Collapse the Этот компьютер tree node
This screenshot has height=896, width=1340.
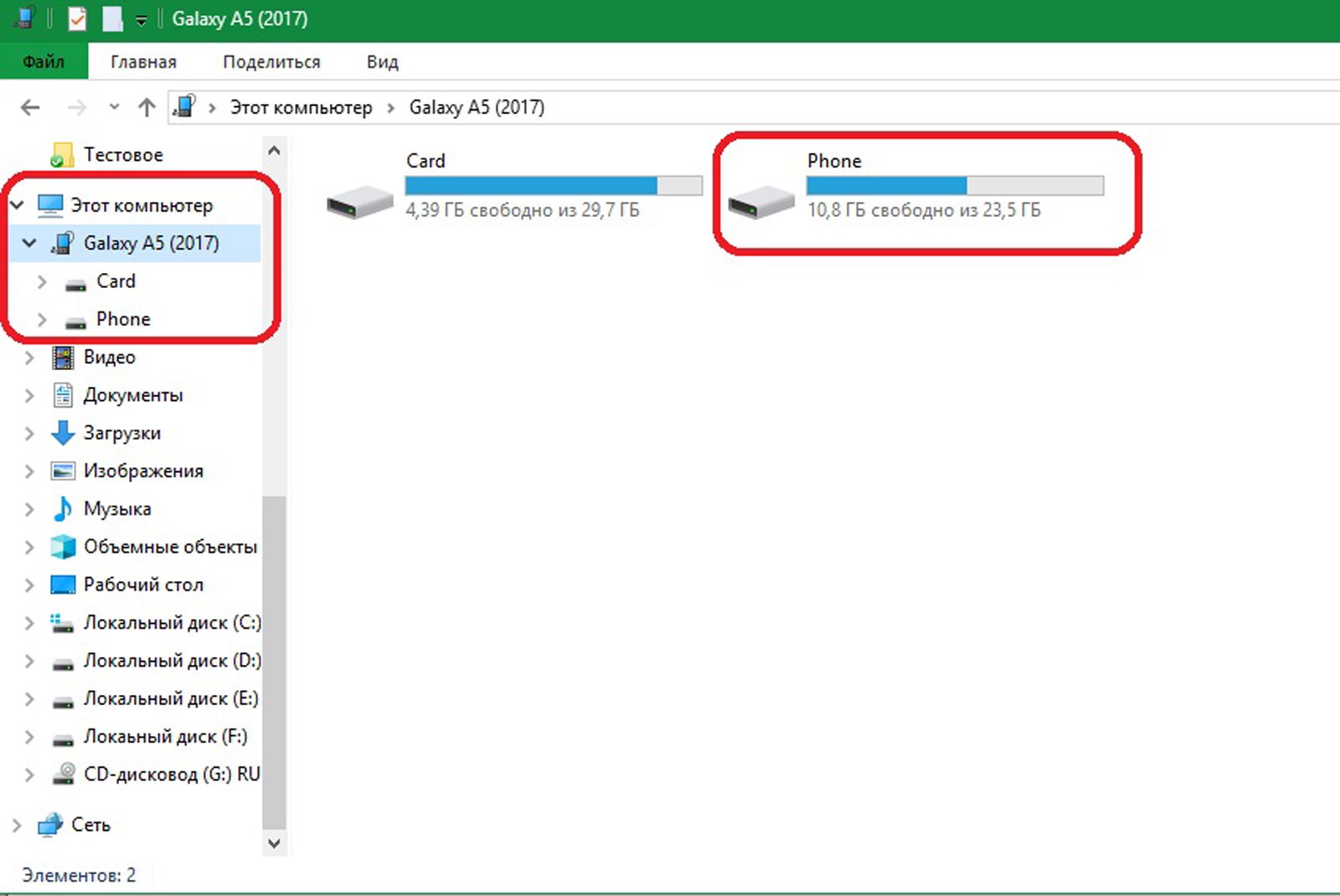18,204
